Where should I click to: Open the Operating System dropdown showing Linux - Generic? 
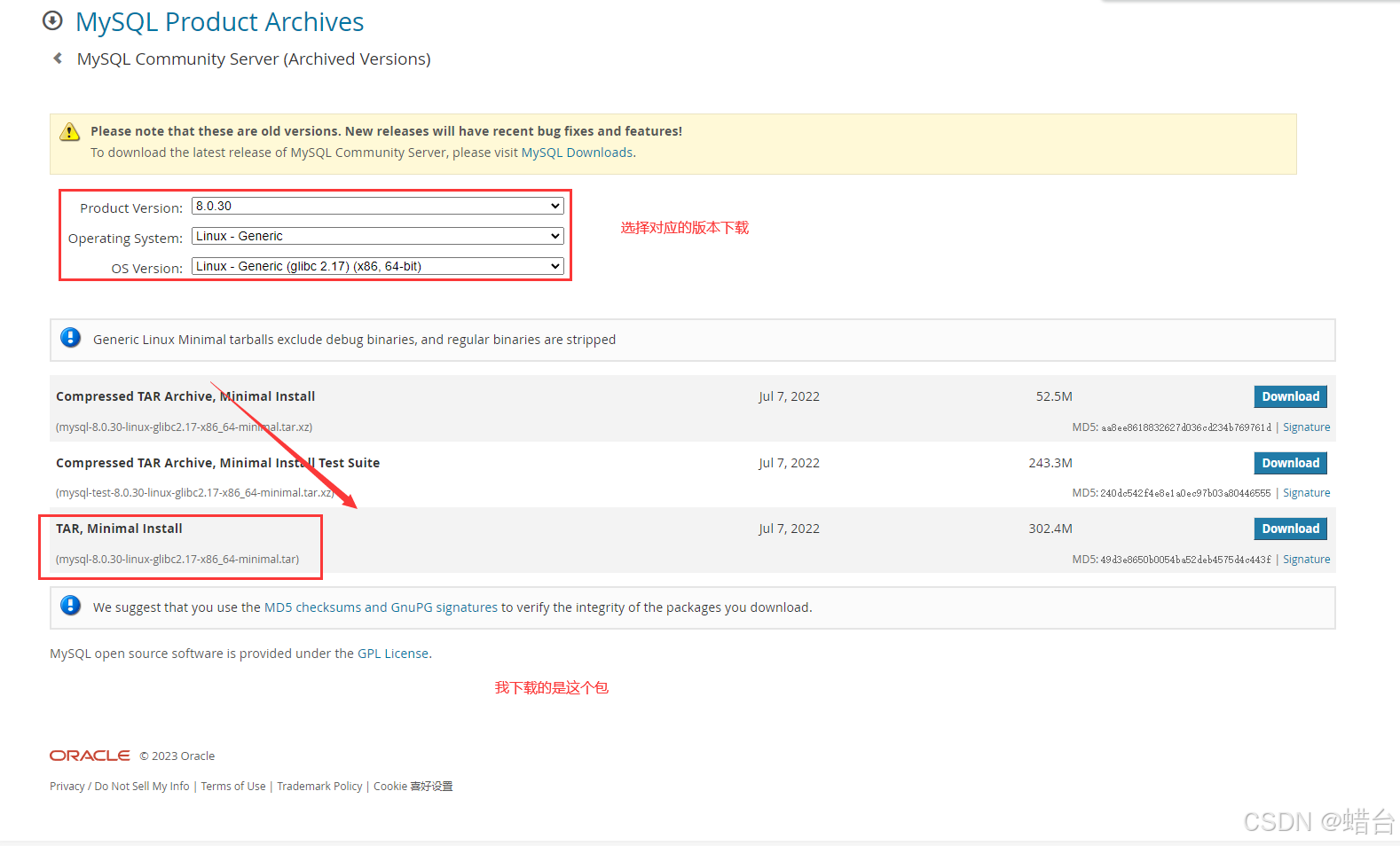tap(378, 236)
